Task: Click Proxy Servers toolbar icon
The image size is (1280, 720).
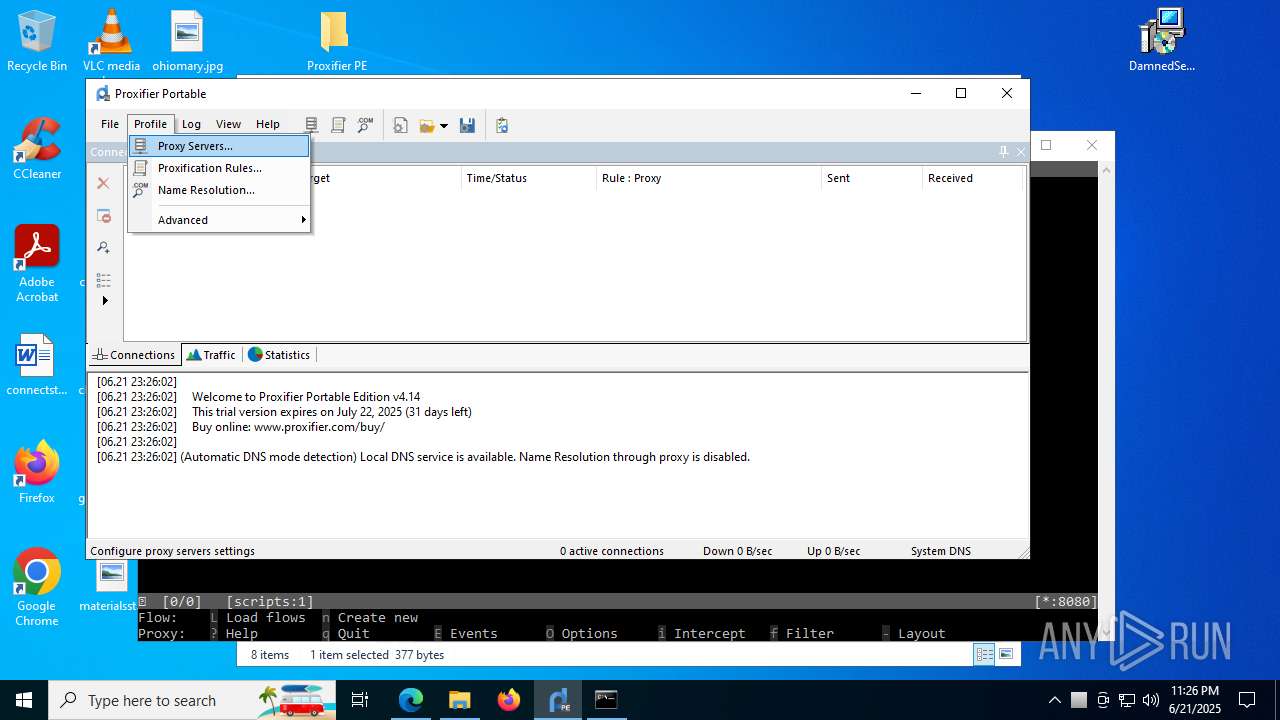Action: tap(312, 125)
